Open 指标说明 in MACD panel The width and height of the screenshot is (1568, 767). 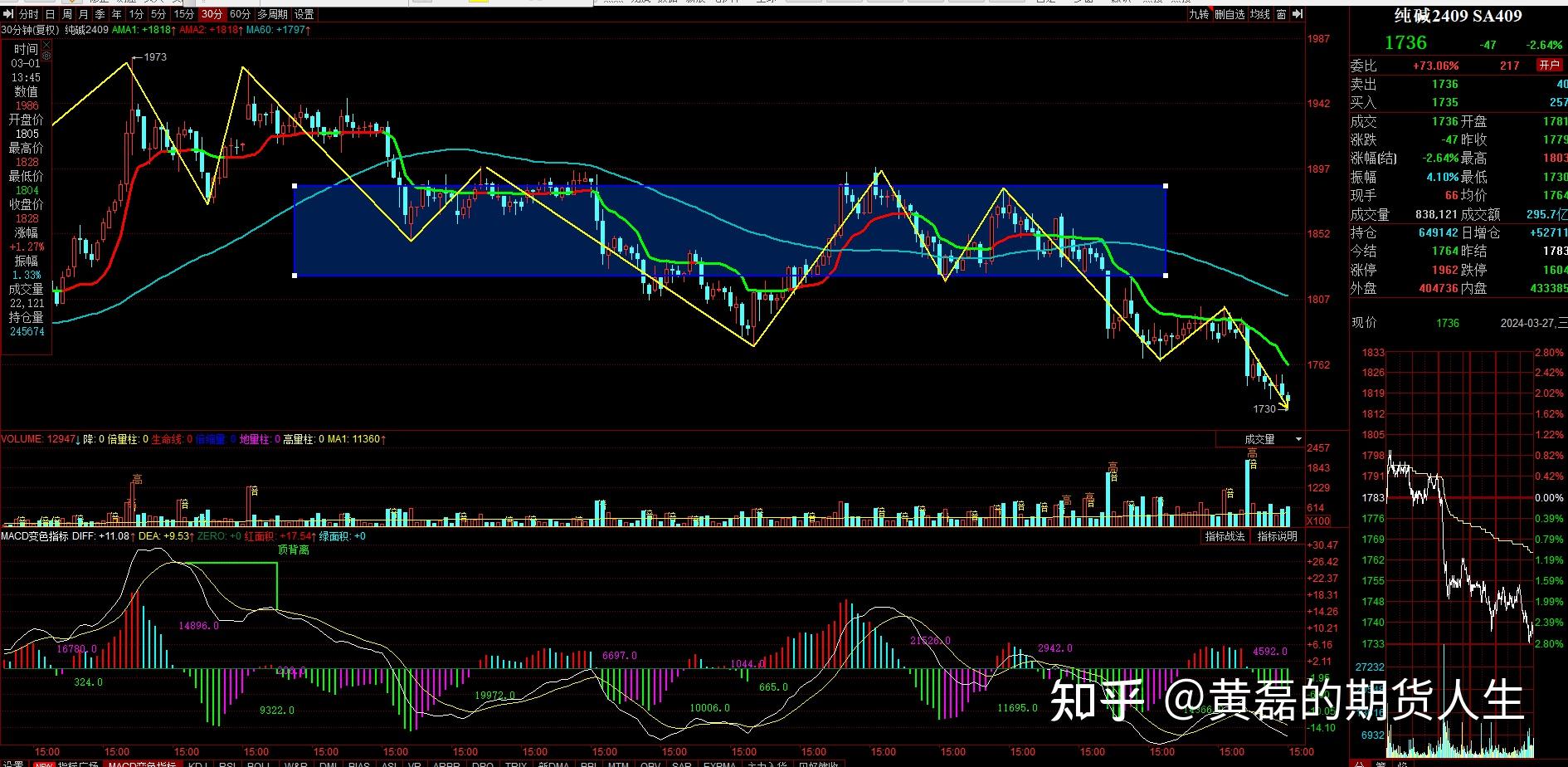pos(1277,536)
